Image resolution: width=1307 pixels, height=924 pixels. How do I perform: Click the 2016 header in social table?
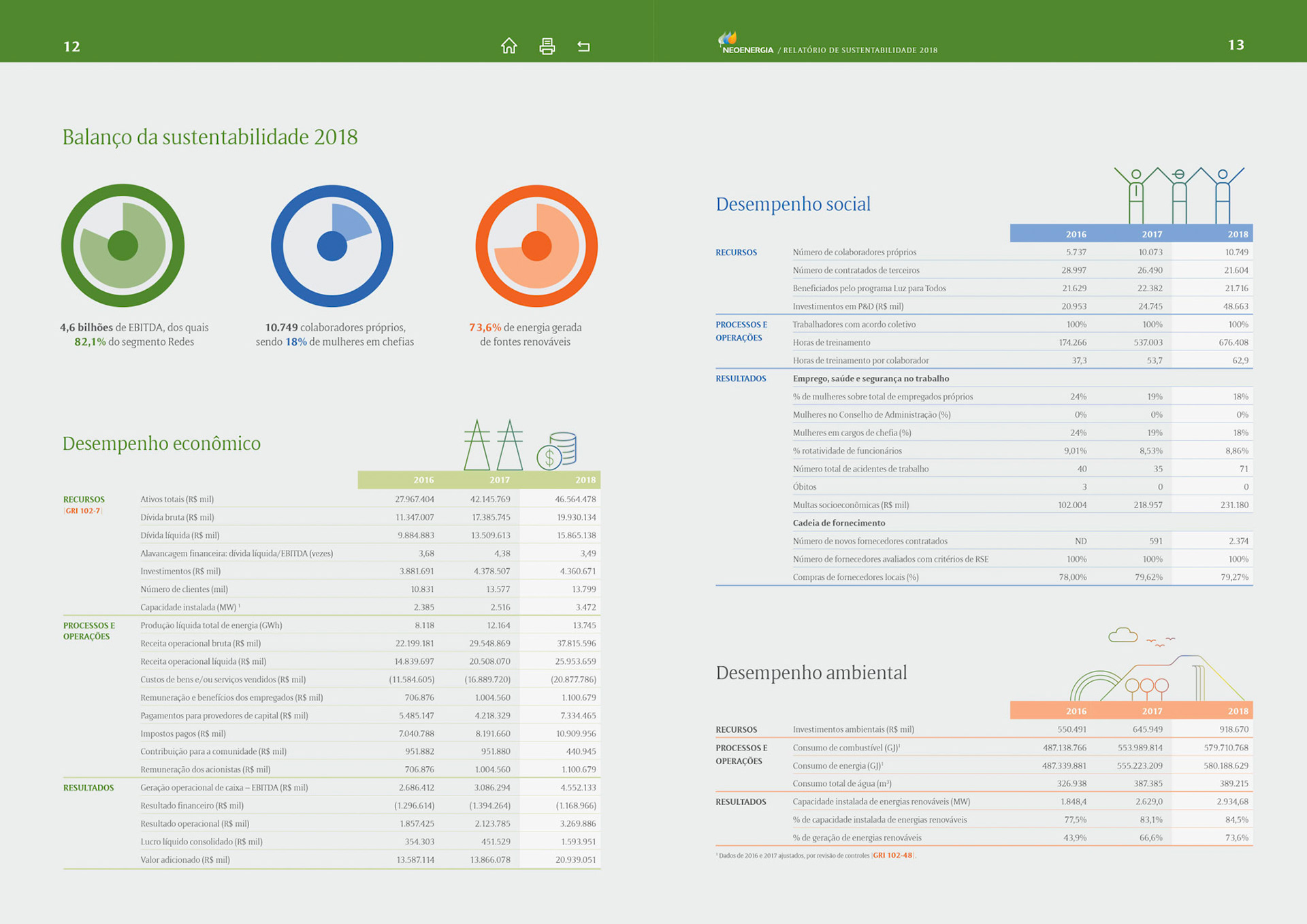point(1076,234)
